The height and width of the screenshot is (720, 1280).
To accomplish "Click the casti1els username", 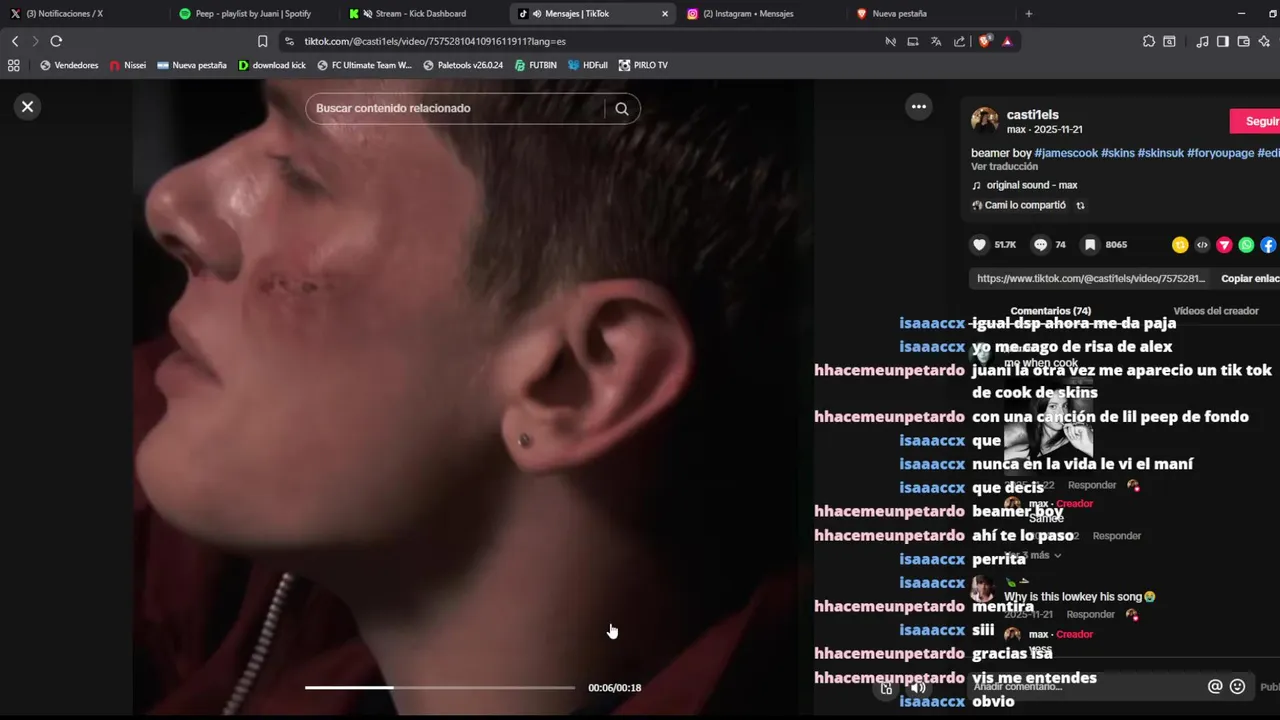I will [x=1032, y=115].
